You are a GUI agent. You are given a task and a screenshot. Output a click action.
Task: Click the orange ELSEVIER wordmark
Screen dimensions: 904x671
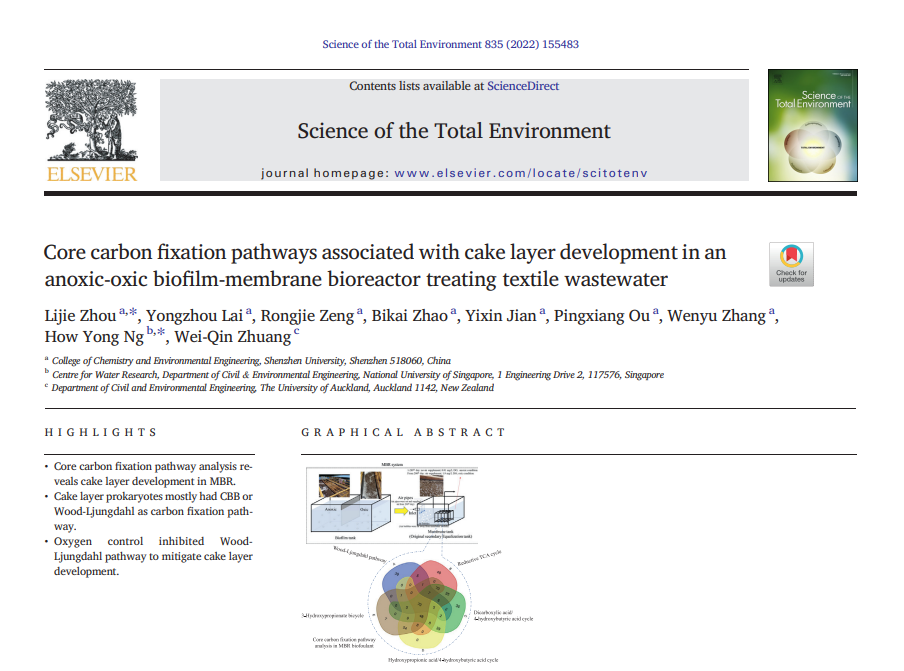[x=91, y=174]
